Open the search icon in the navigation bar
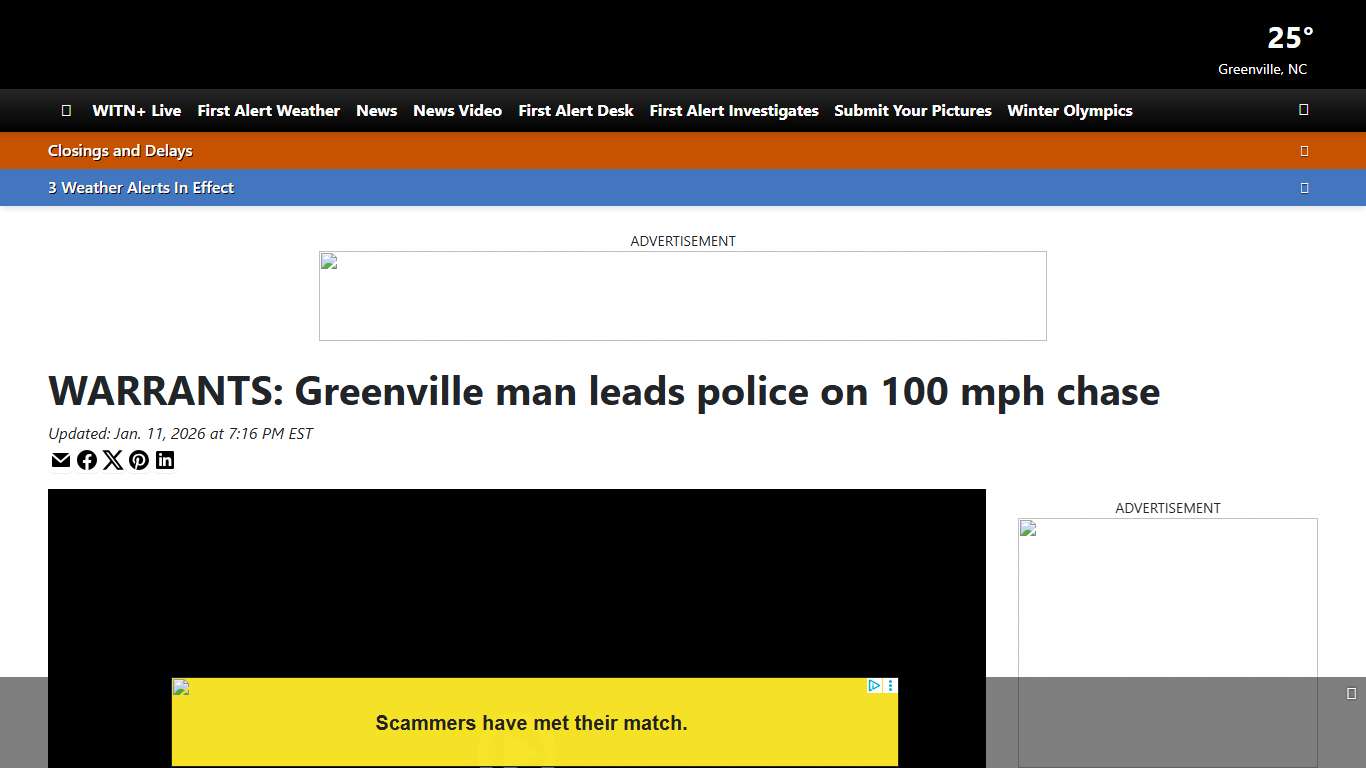Image resolution: width=1366 pixels, height=768 pixels. pos(1303,110)
